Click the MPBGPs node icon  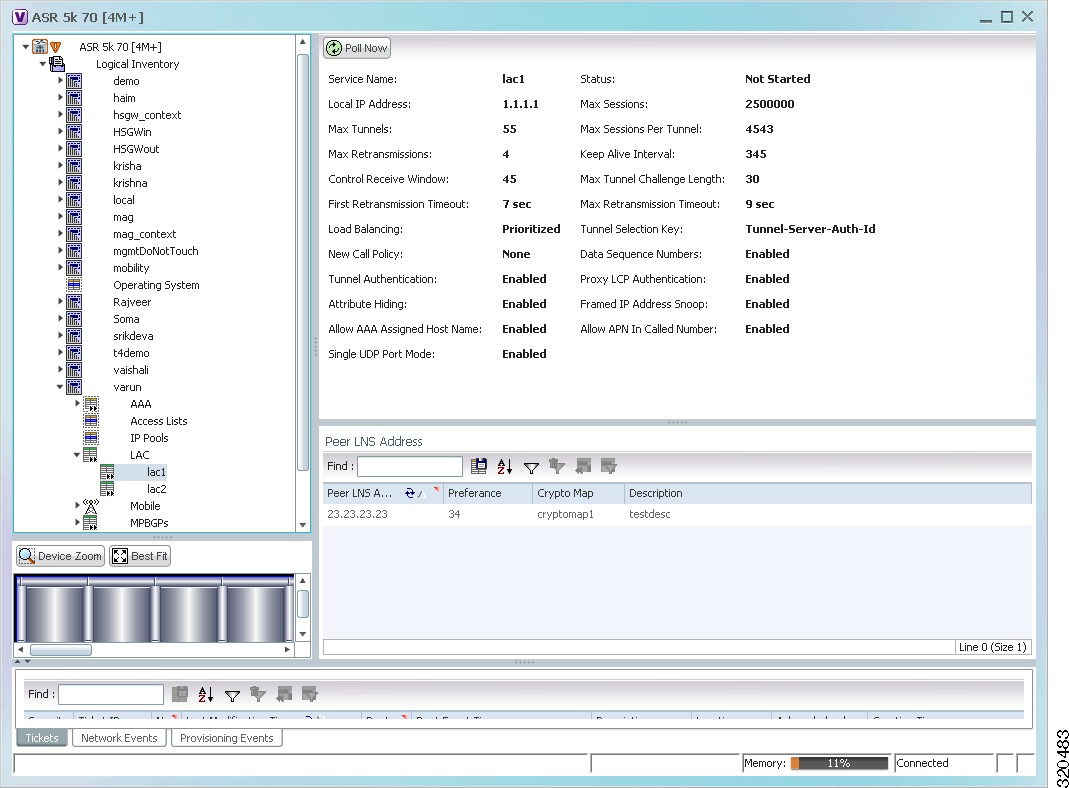click(90, 523)
